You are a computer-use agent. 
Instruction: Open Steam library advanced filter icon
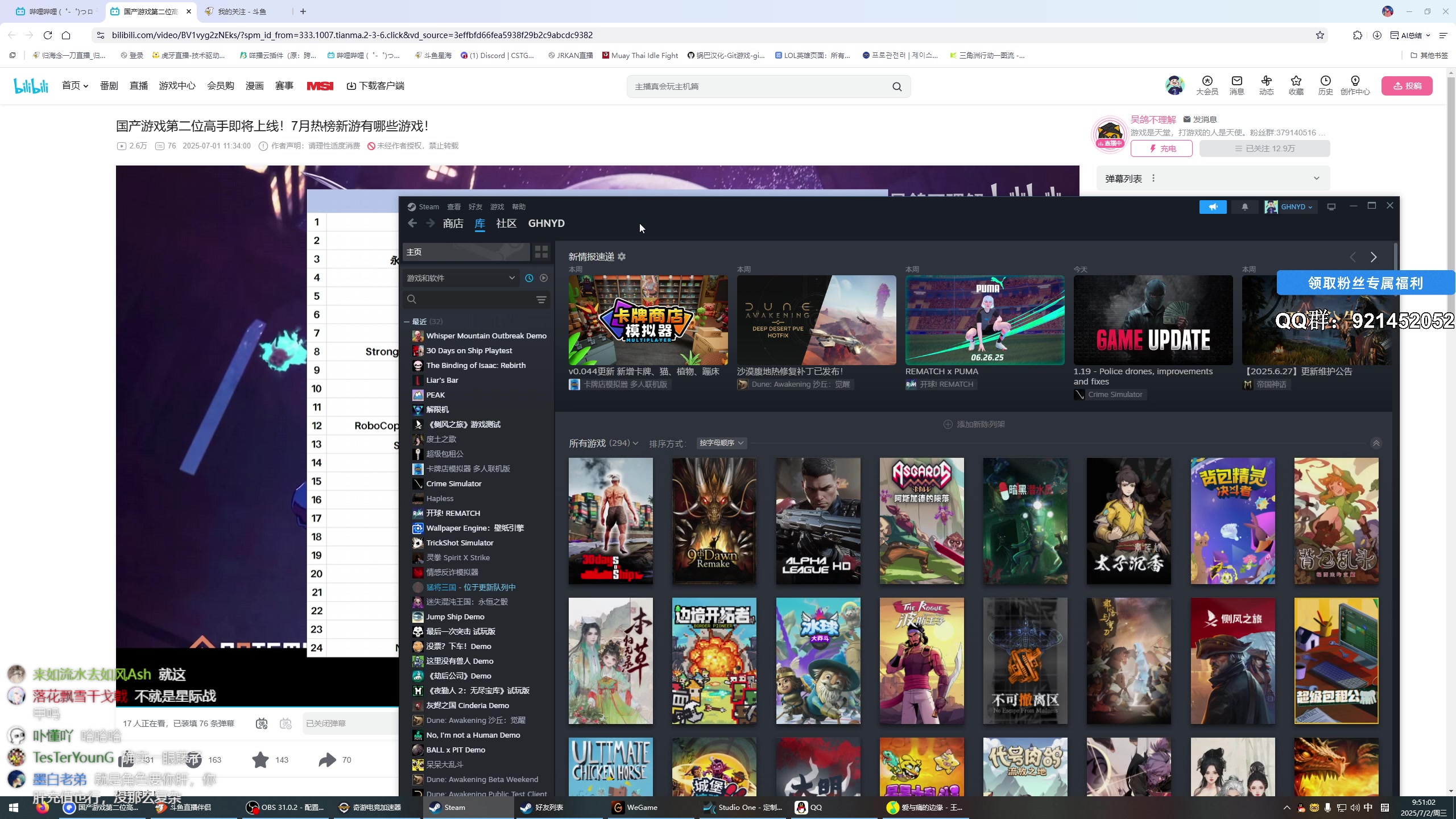541,299
